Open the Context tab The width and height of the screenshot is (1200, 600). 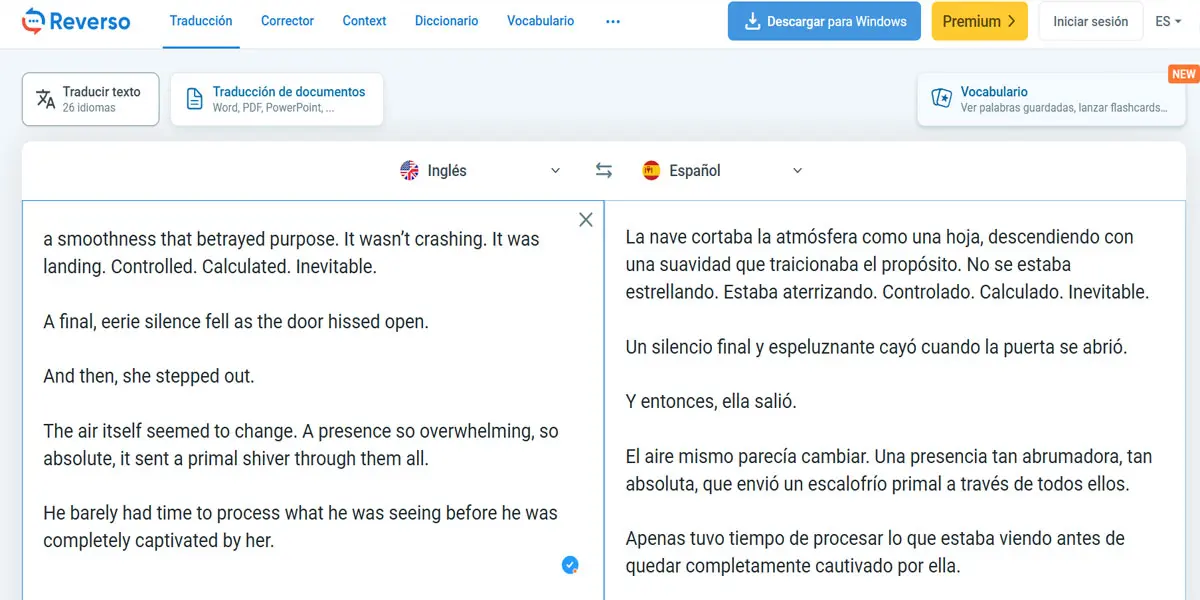364,21
